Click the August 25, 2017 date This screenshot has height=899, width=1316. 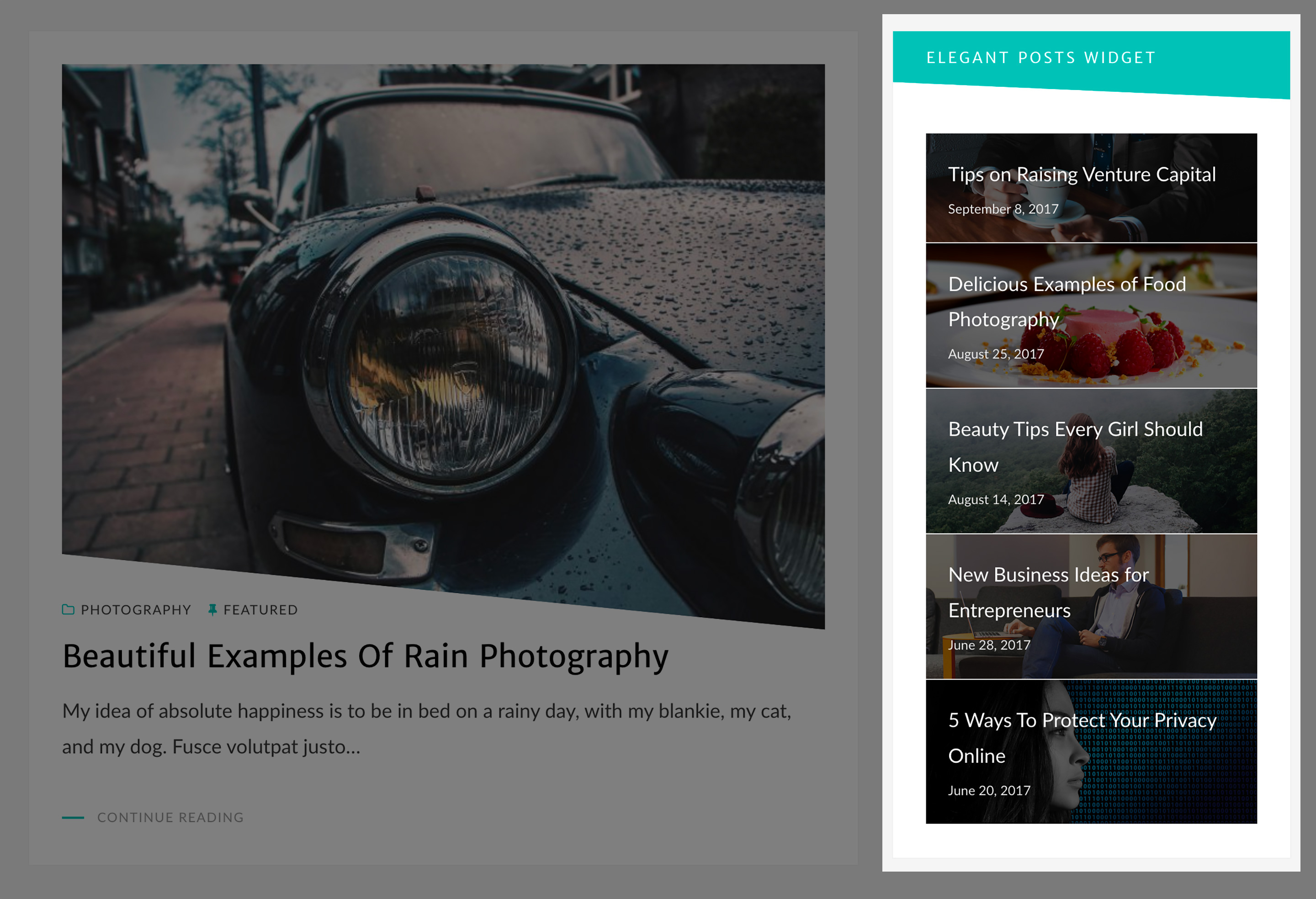pyautogui.click(x=996, y=354)
